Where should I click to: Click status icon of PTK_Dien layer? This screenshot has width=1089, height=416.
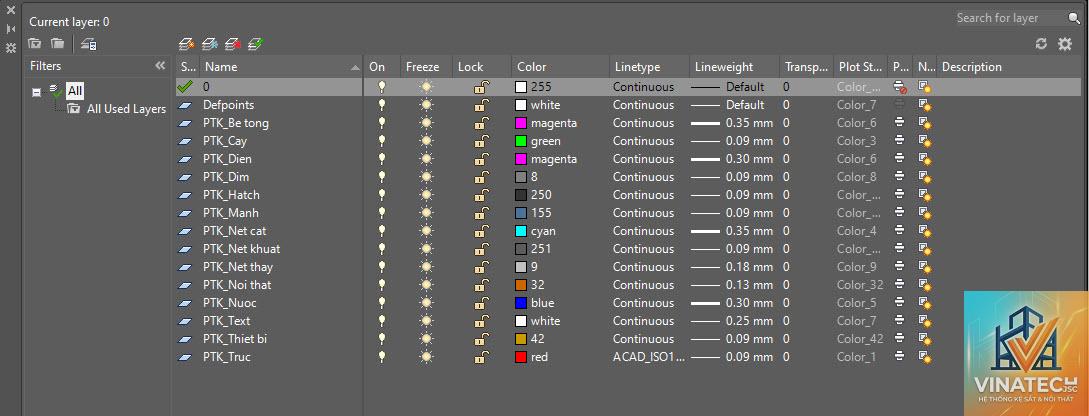185,159
